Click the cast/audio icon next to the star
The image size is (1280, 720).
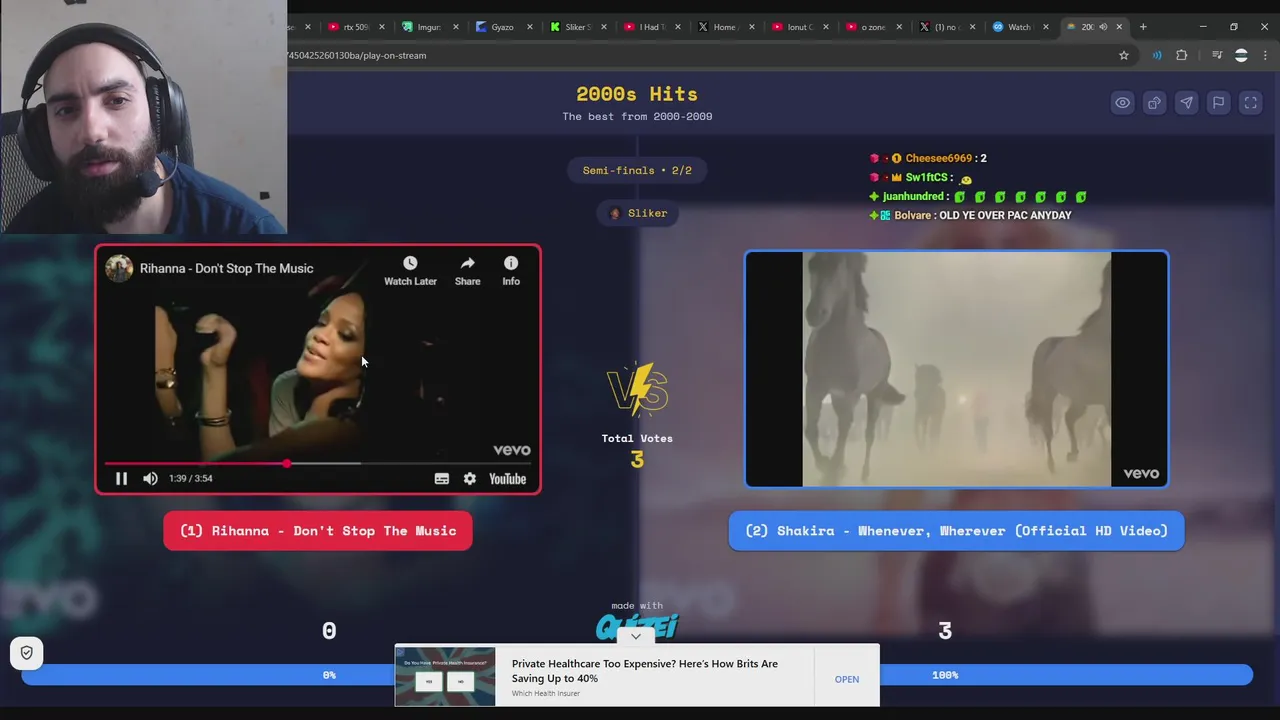tap(1157, 55)
